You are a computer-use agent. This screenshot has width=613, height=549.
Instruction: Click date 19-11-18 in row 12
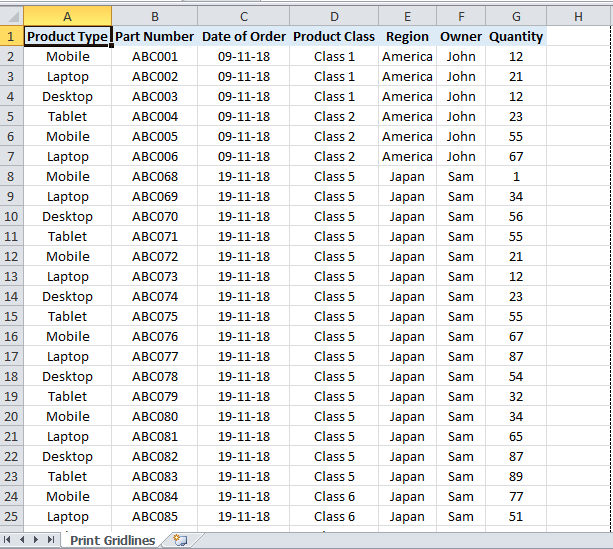coord(244,257)
